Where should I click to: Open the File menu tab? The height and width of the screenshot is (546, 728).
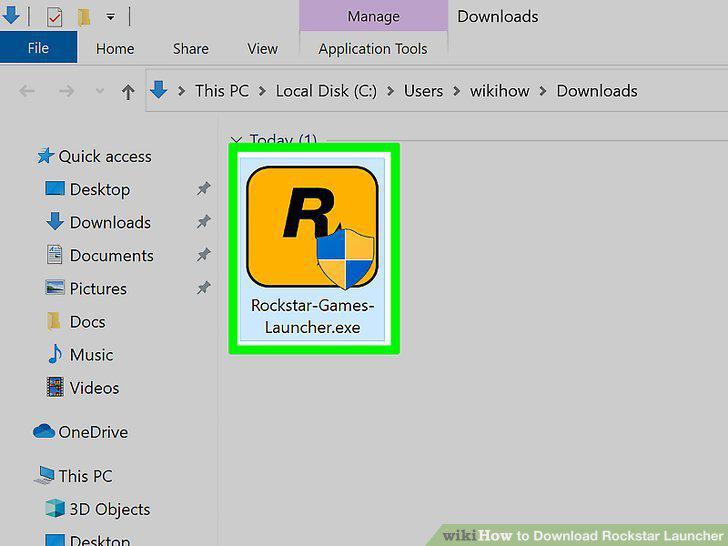[x=38, y=48]
